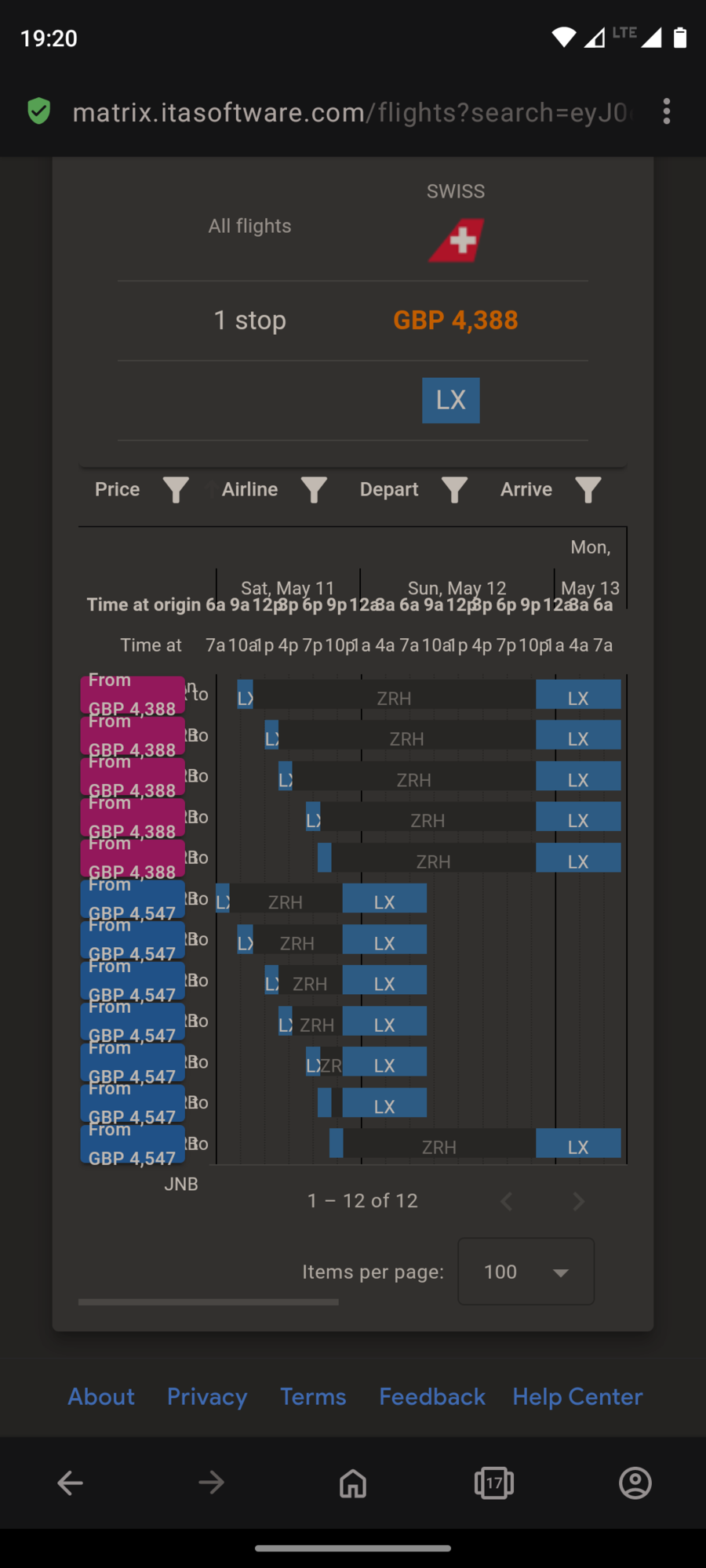Sort results by Price column header
Screen dimensions: 706x1568
(x=118, y=490)
